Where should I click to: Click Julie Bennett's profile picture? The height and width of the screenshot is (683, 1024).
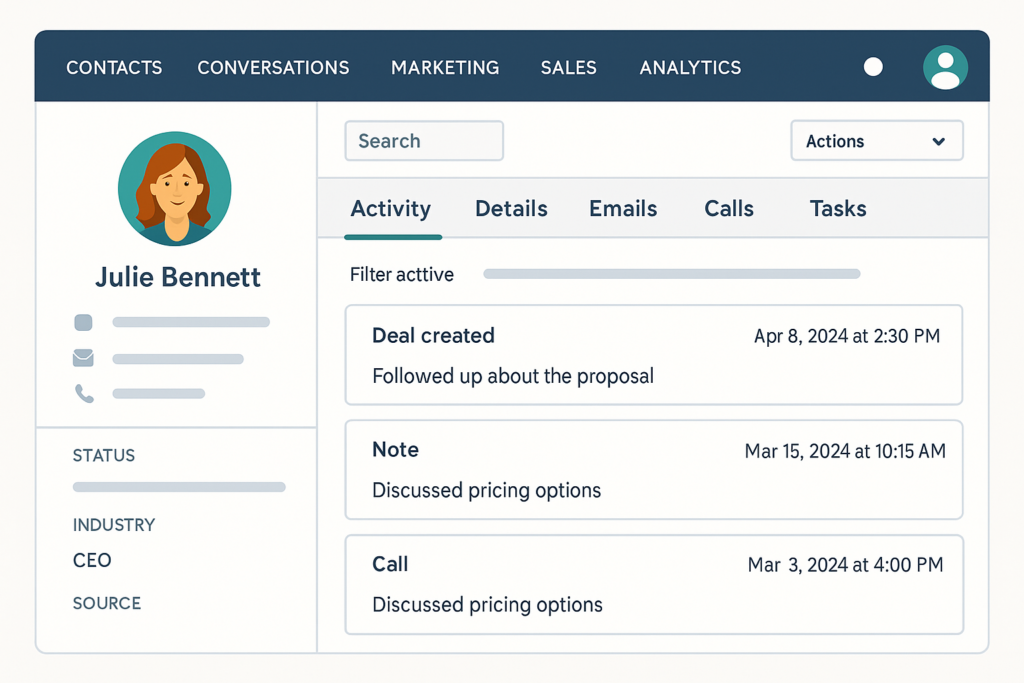coord(174,189)
